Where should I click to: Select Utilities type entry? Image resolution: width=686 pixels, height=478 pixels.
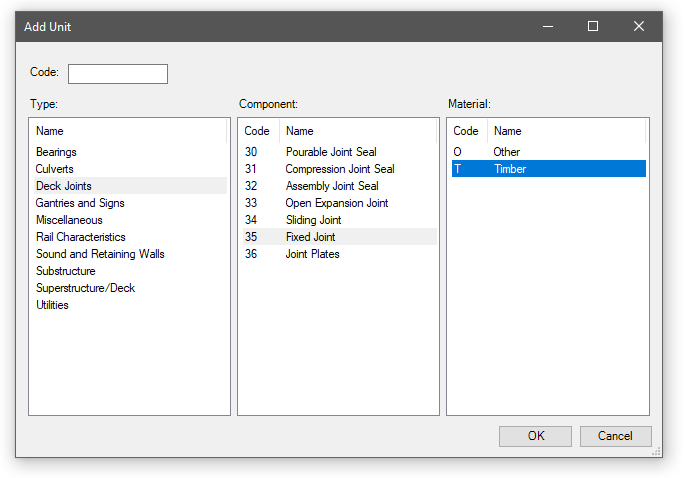pyautogui.click(x=52, y=305)
